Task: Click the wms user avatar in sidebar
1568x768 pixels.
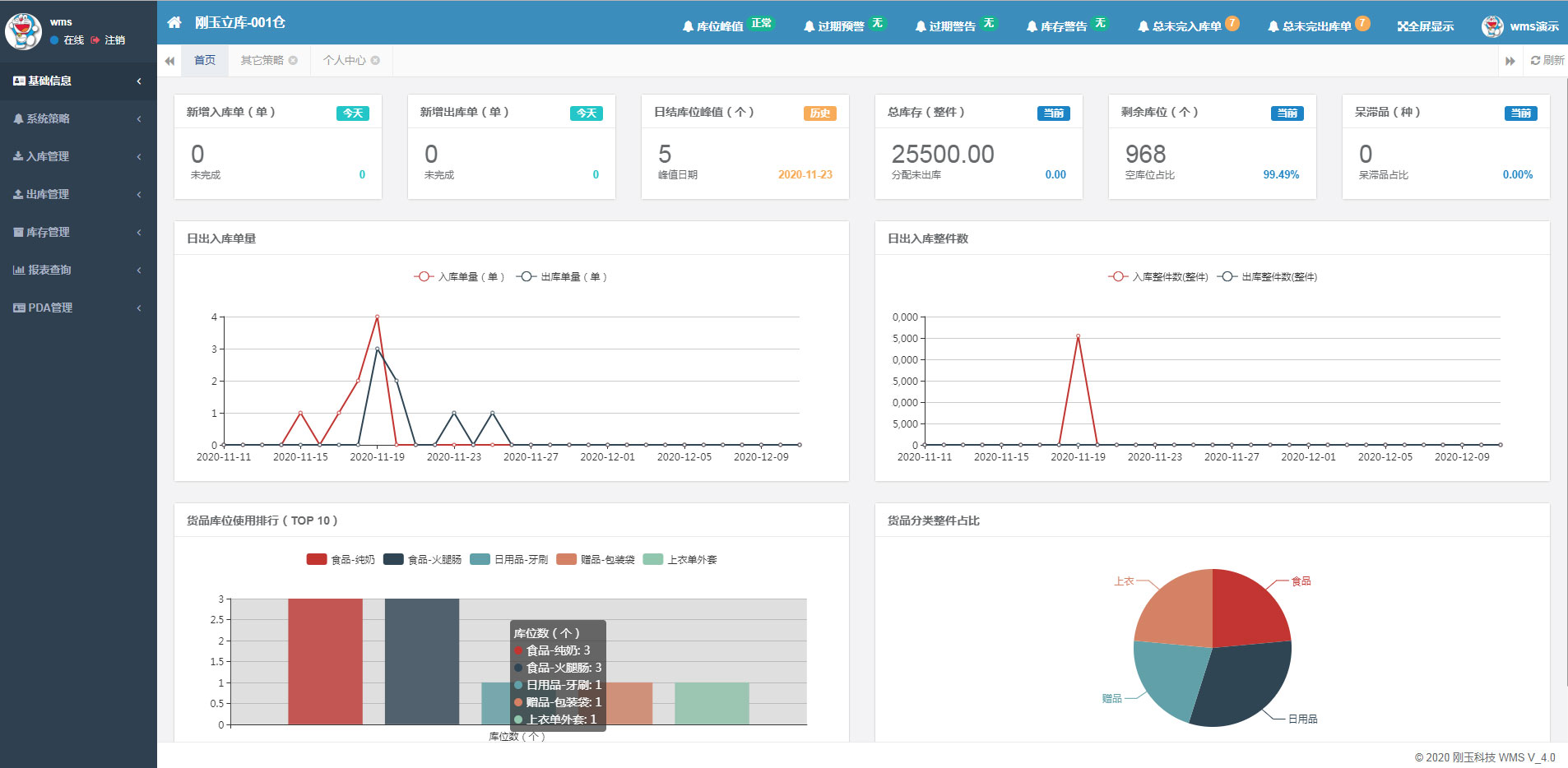Action: click(x=23, y=31)
